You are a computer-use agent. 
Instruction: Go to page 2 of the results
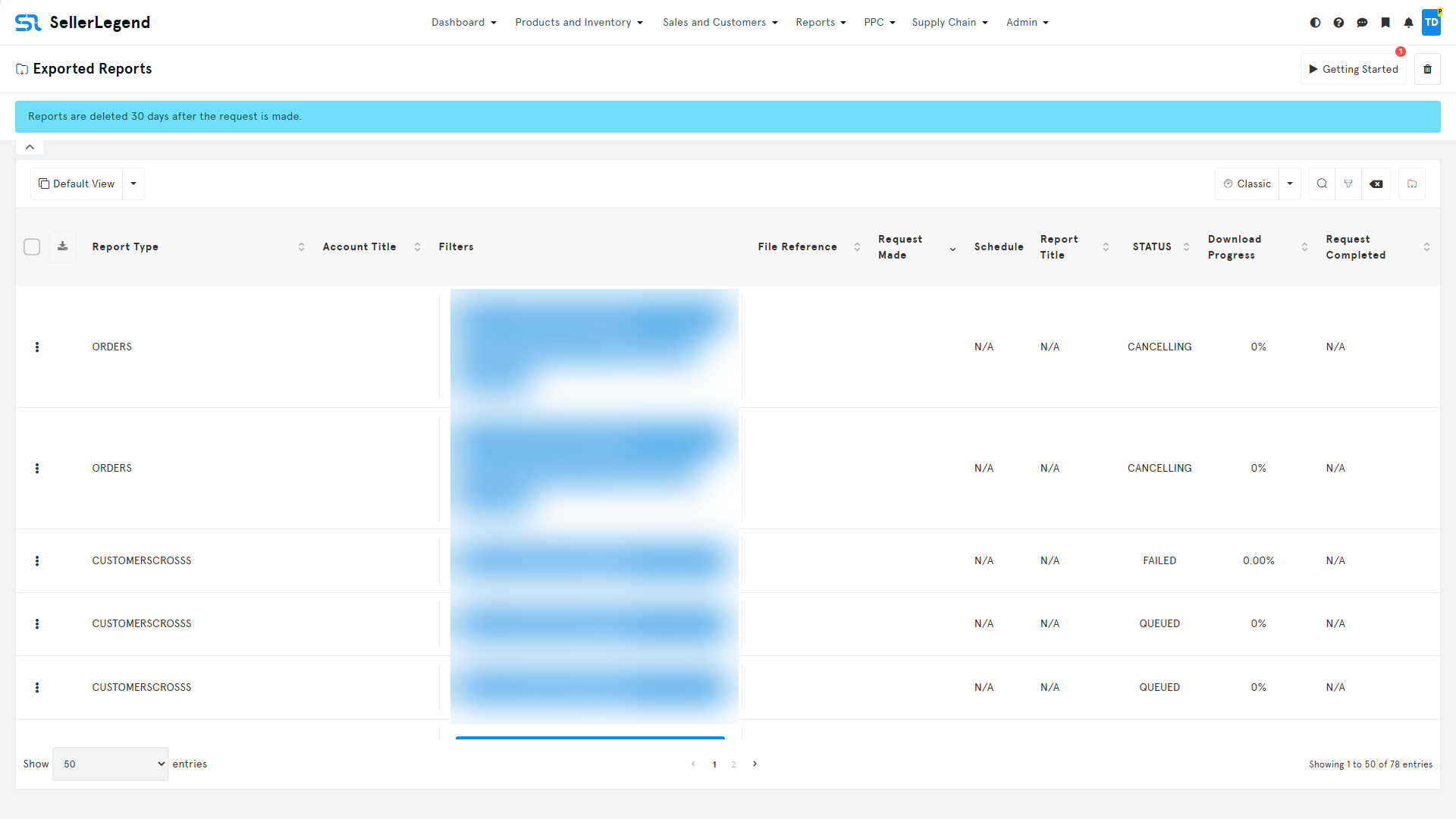tap(734, 764)
